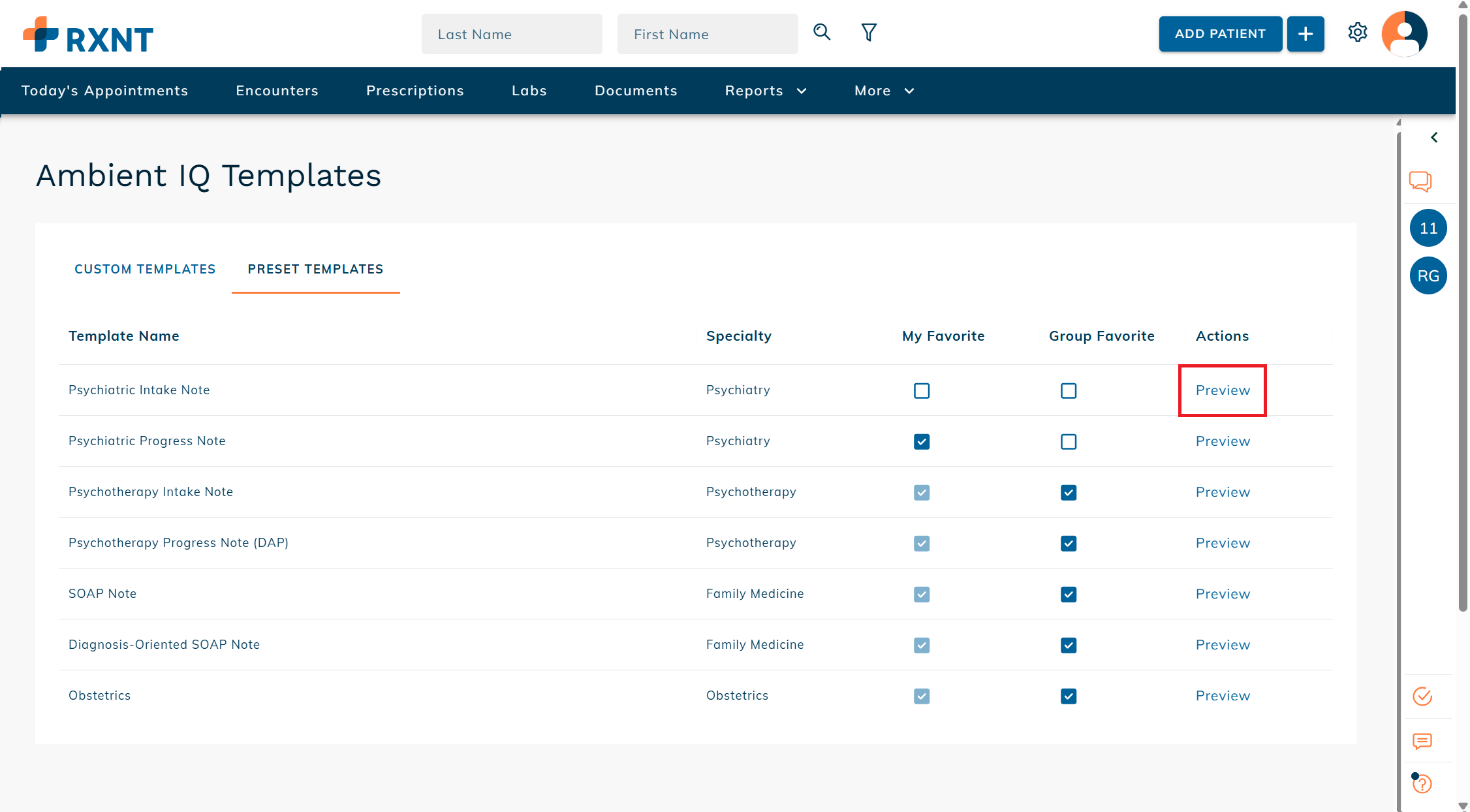Expand the More navigation dropdown
Viewport: 1470px width, 812px height.
(884, 91)
